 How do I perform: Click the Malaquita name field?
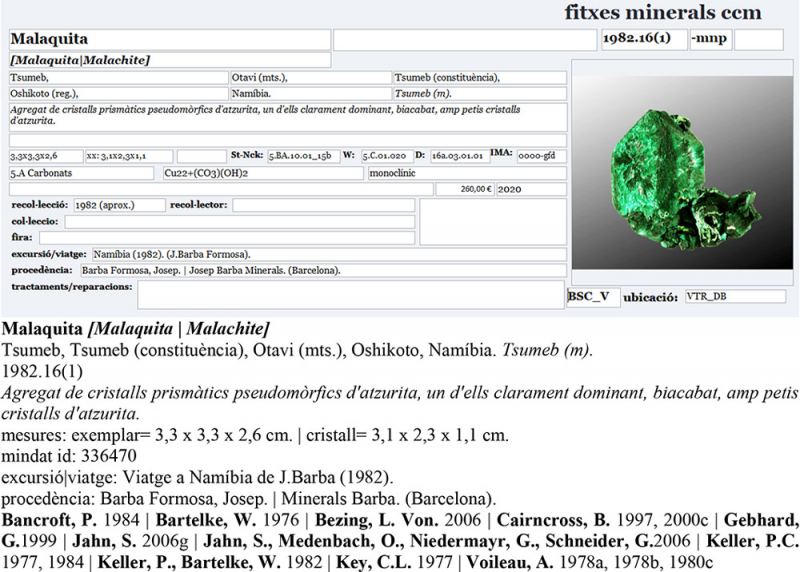point(168,39)
